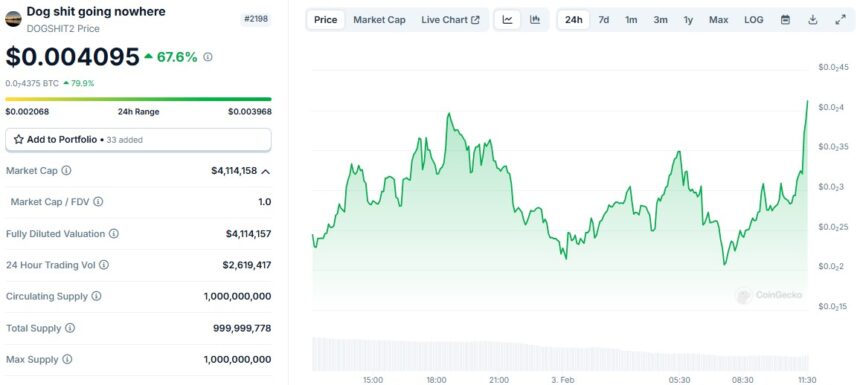Select the 7d time range
860x385 pixels.
coord(603,20)
